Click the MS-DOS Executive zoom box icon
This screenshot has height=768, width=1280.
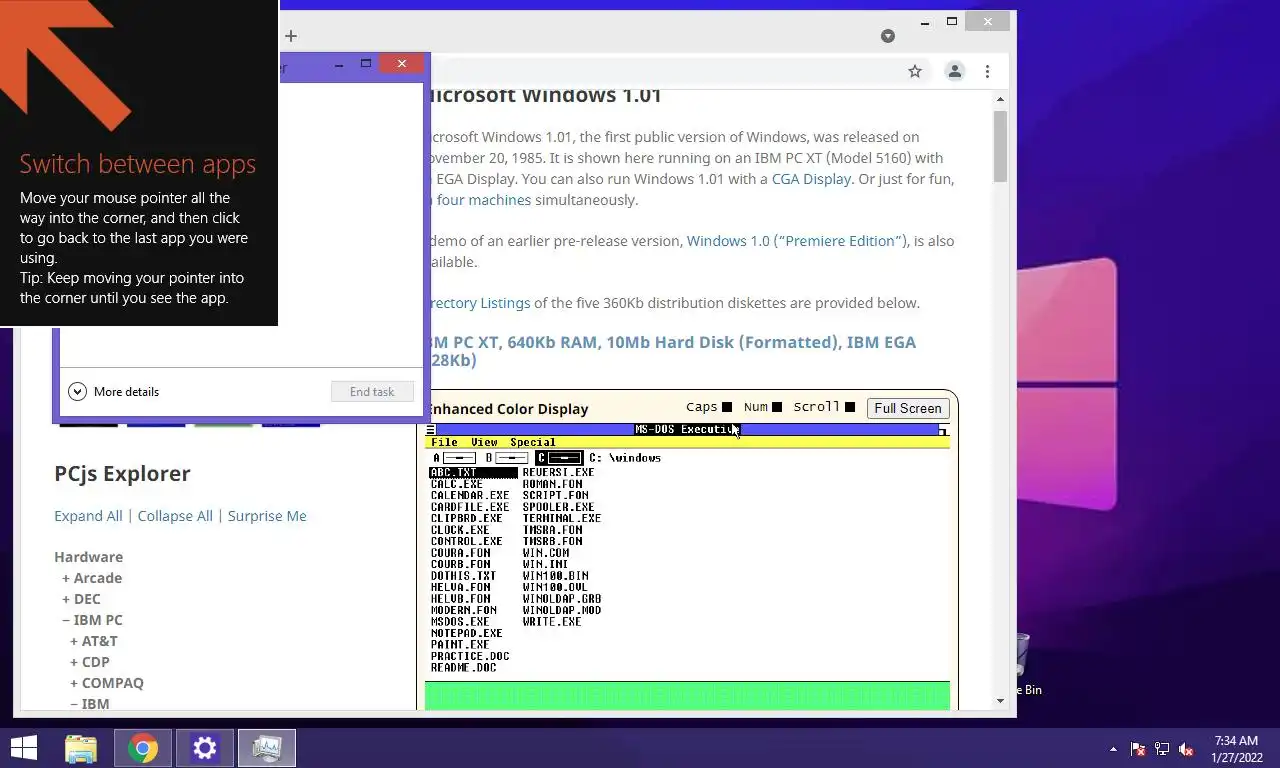tap(944, 430)
